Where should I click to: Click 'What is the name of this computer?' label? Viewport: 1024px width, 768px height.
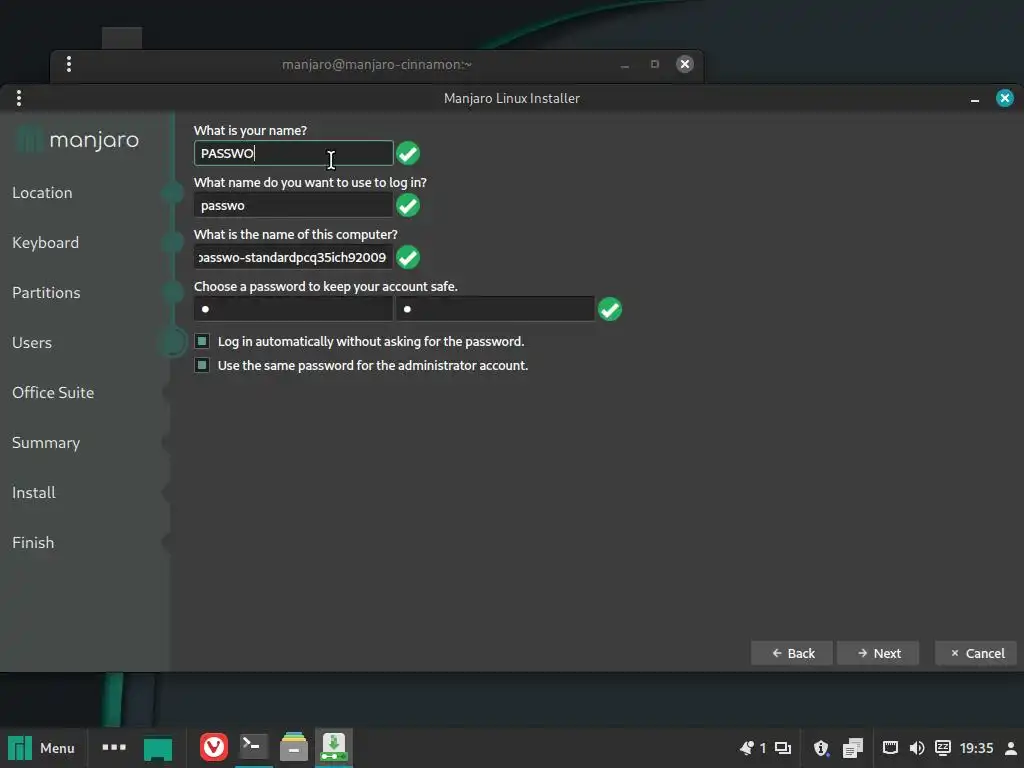(296, 234)
